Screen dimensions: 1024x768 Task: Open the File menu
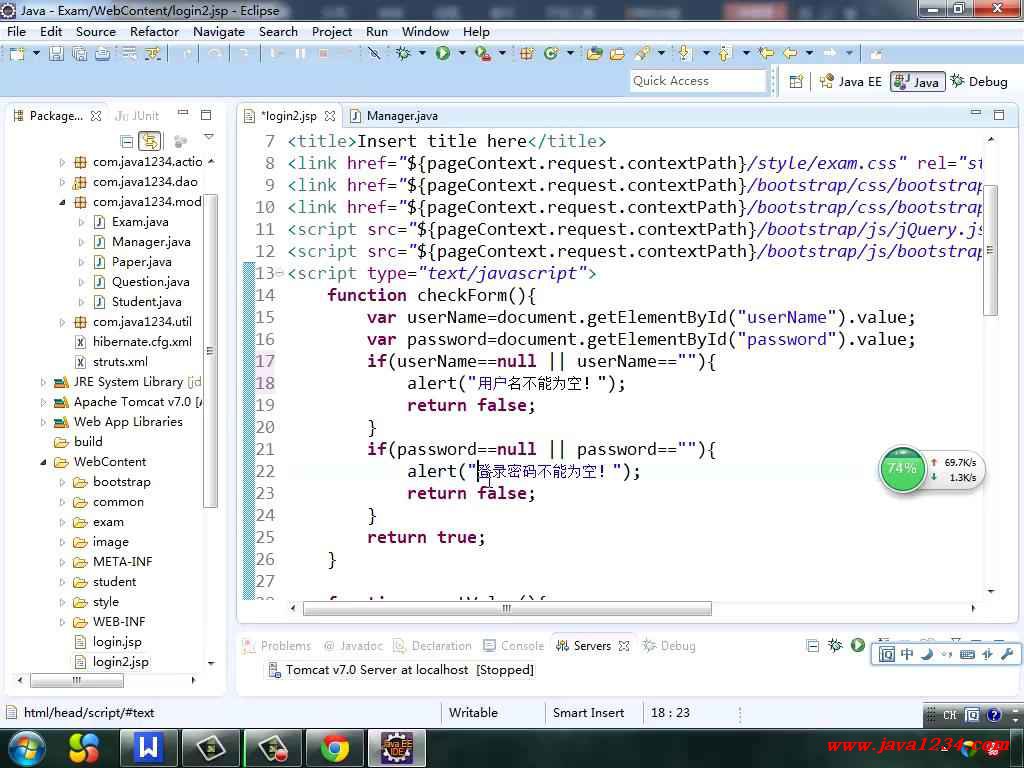[16, 31]
